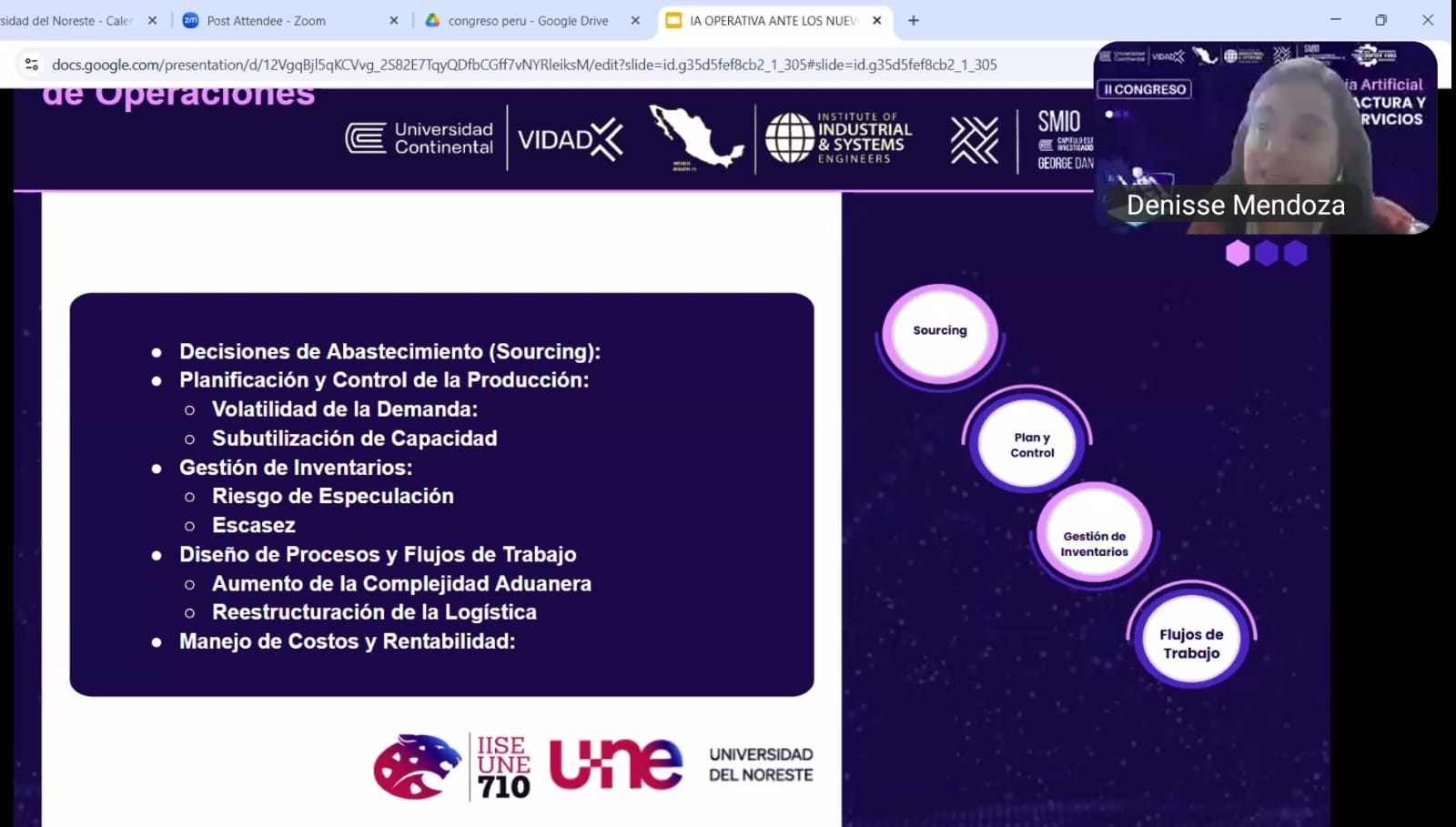The width and height of the screenshot is (1456, 827).
Task: Click the Universidad Continental logo
Action: pyautogui.click(x=420, y=138)
